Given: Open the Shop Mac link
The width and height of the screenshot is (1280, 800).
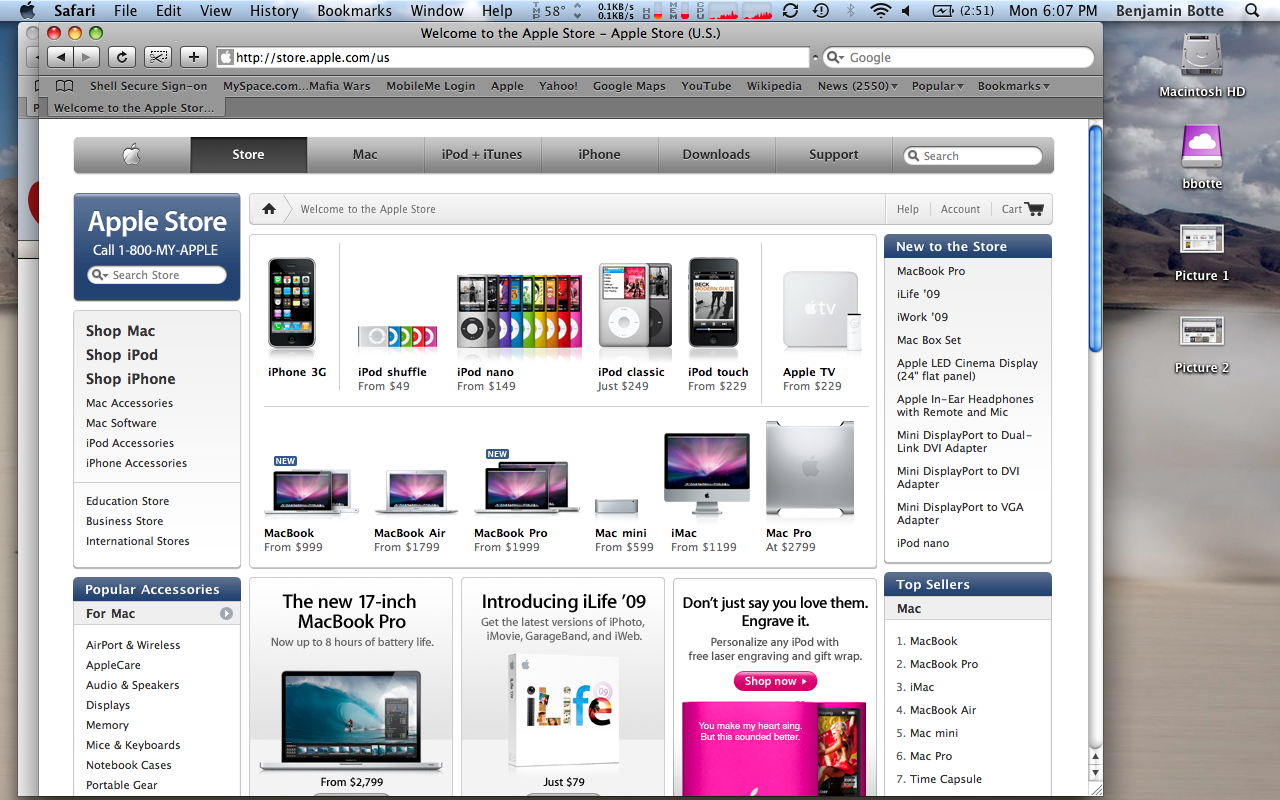Looking at the screenshot, I should tap(120, 331).
